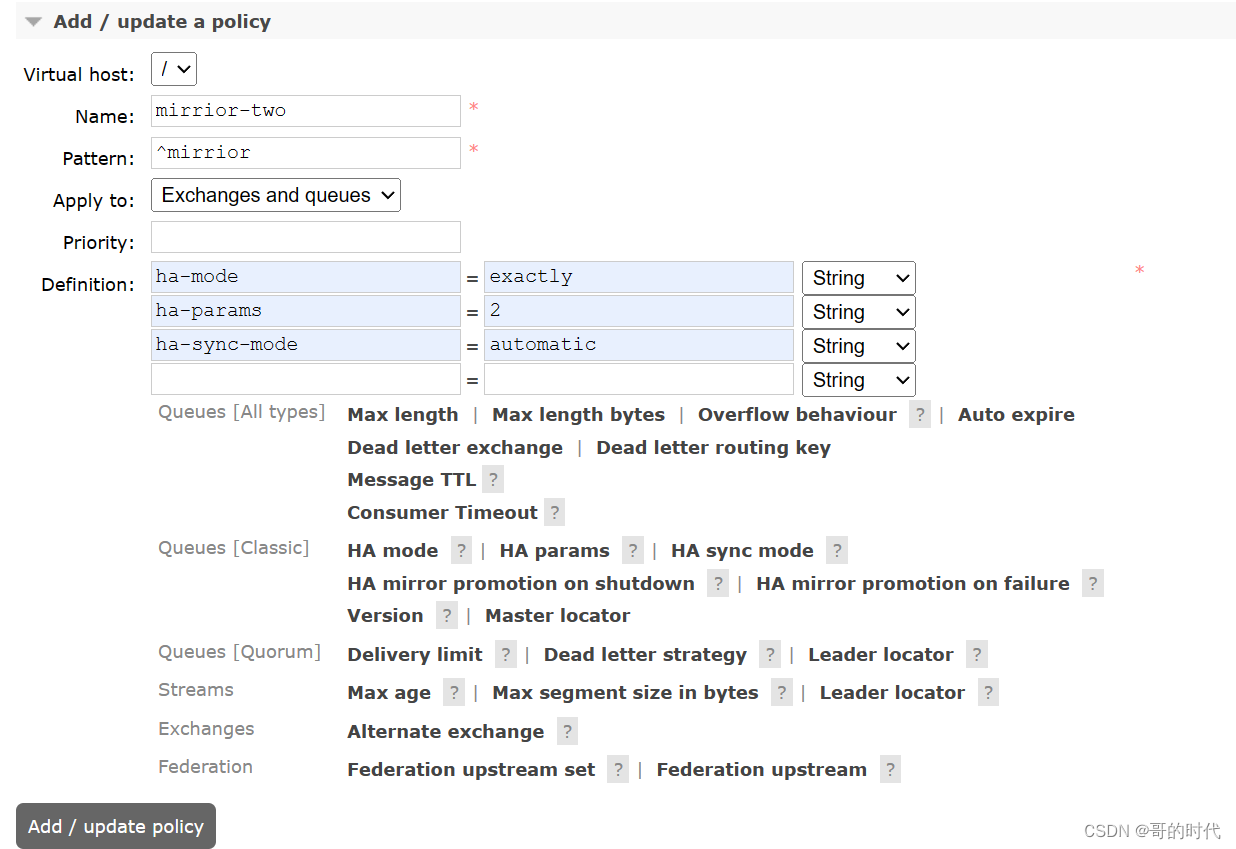The image size is (1236, 849).
Task: Open the Apply to dropdown
Action: point(275,195)
